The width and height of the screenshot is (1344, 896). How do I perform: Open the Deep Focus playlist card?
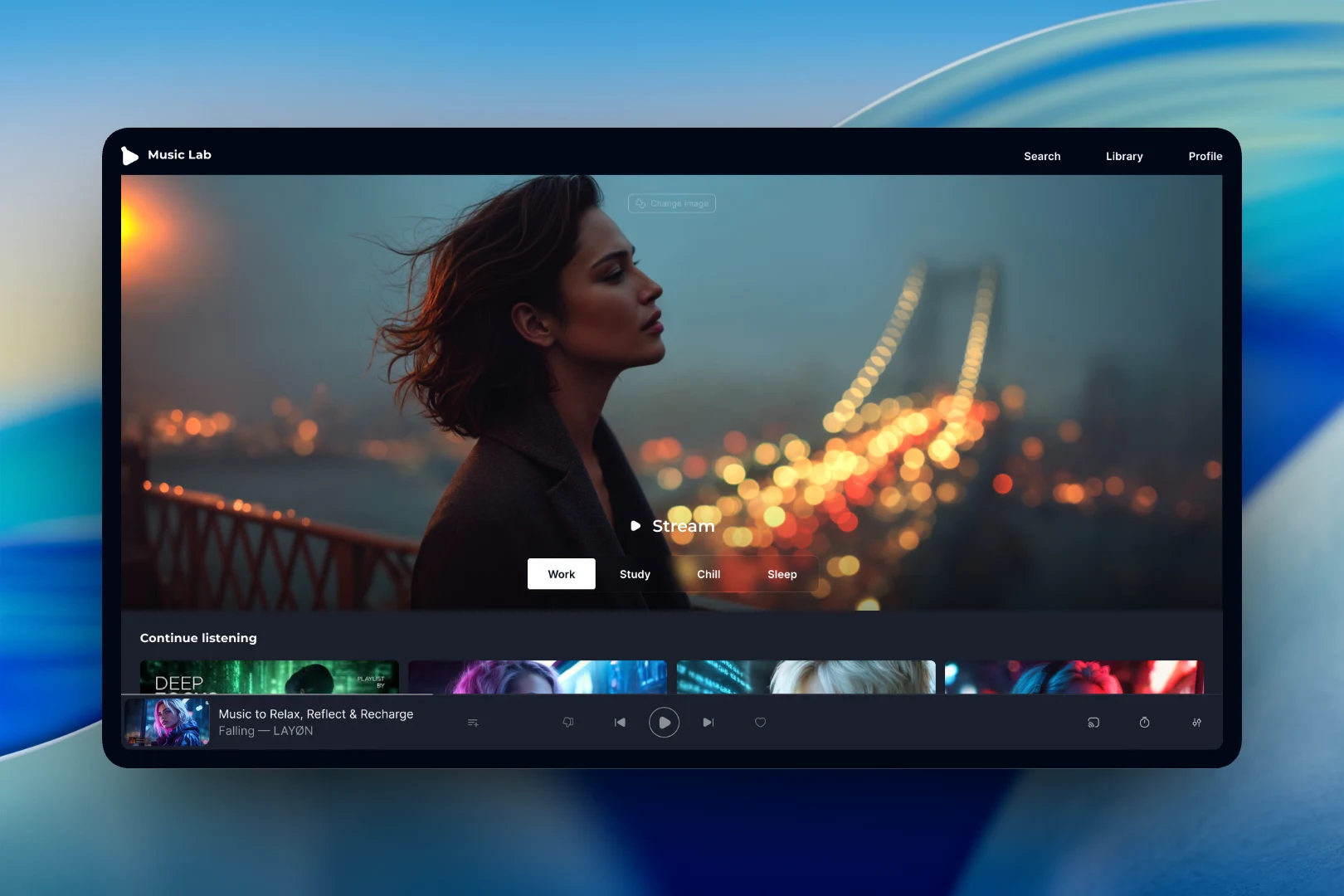click(x=270, y=677)
